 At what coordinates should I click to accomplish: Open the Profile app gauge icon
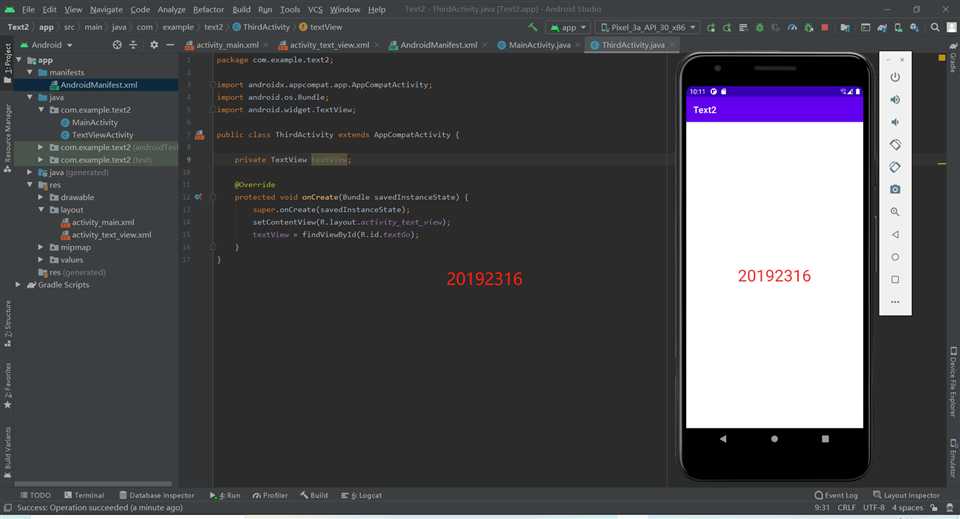[x=792, y=28]
